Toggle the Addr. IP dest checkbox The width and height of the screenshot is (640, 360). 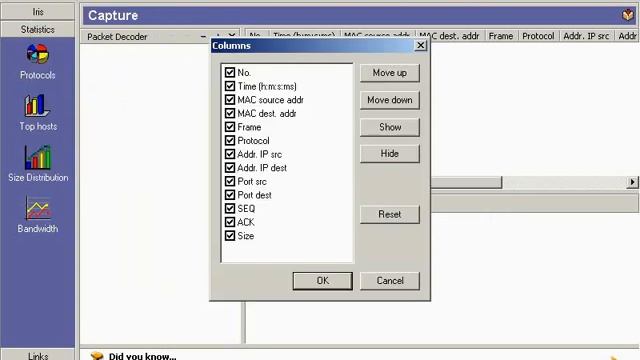coord(230,168)
